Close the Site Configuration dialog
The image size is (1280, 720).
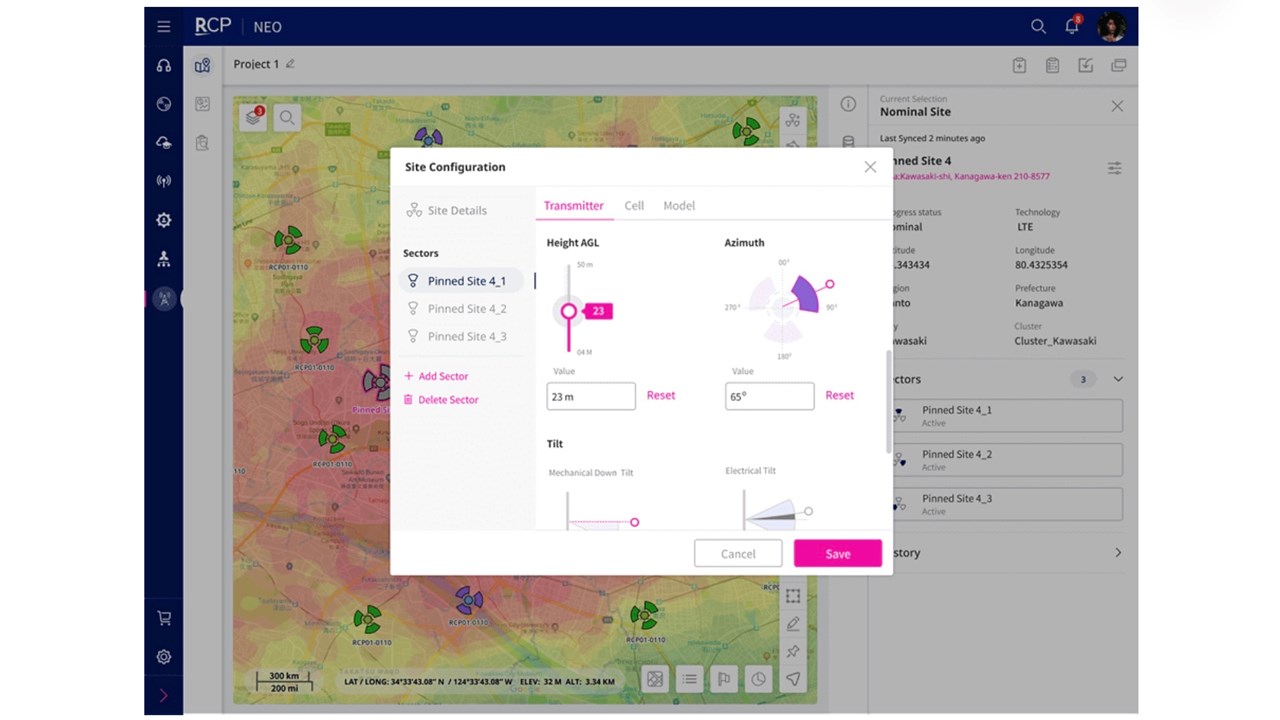coord(870,167)
